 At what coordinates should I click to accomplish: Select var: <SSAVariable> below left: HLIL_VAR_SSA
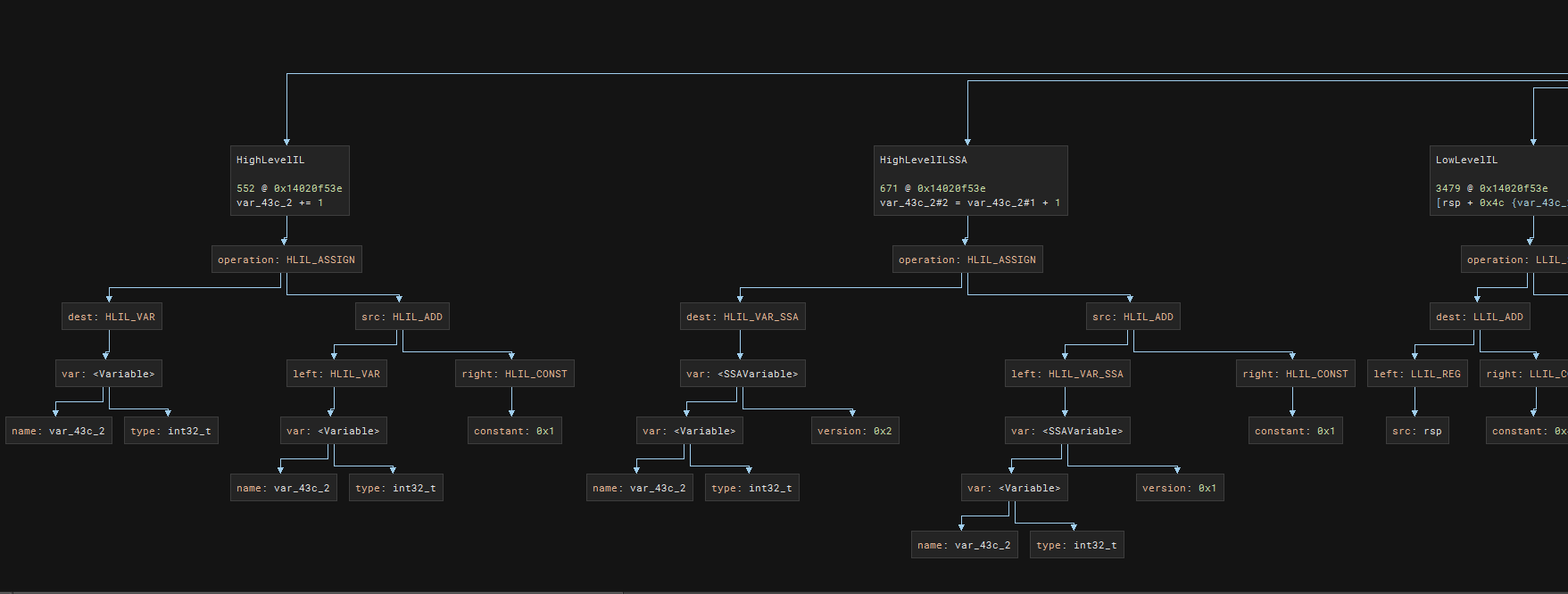pos(1067,431)
